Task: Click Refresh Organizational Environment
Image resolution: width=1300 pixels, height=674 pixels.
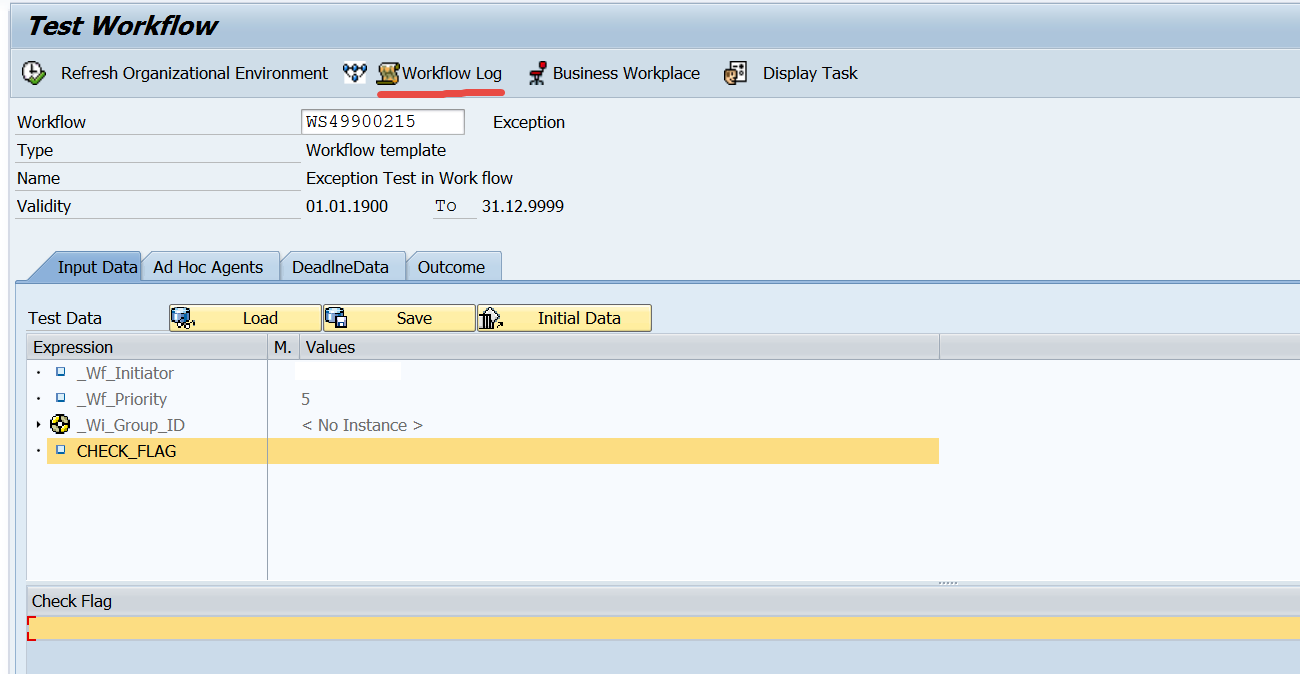Action: coord(194,73)
